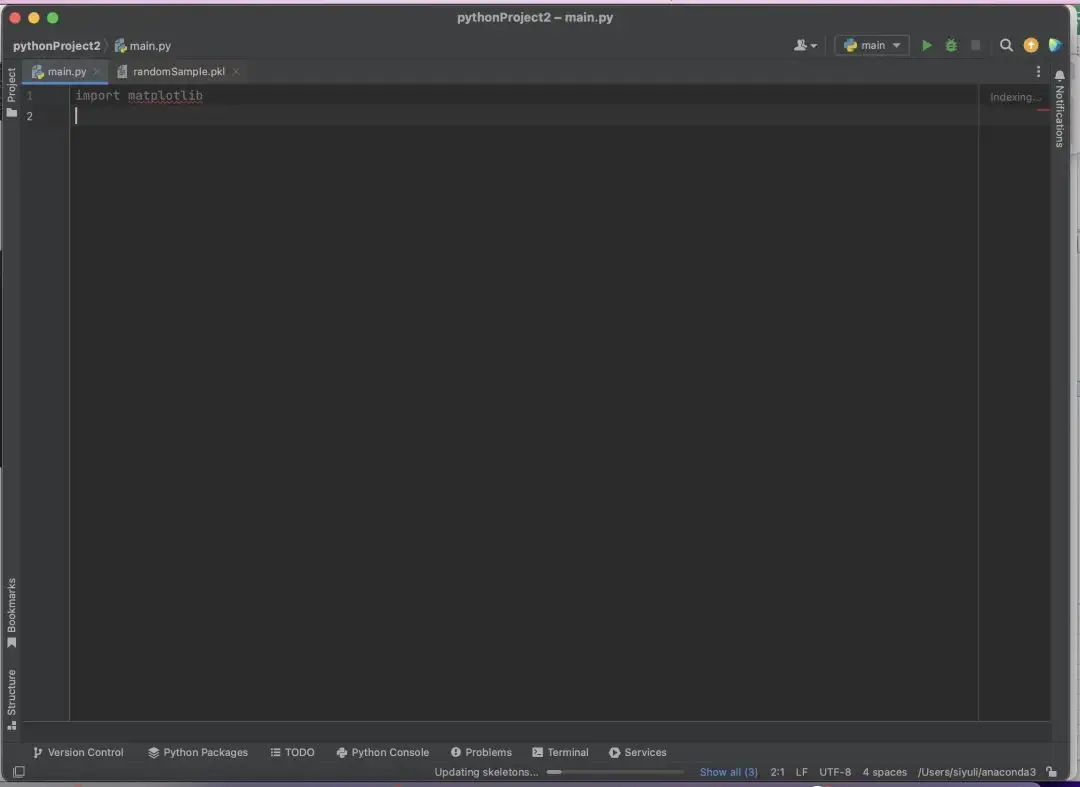Open the TODO tool window
The image size is (1080, 787).
click(x=293, y=752)
